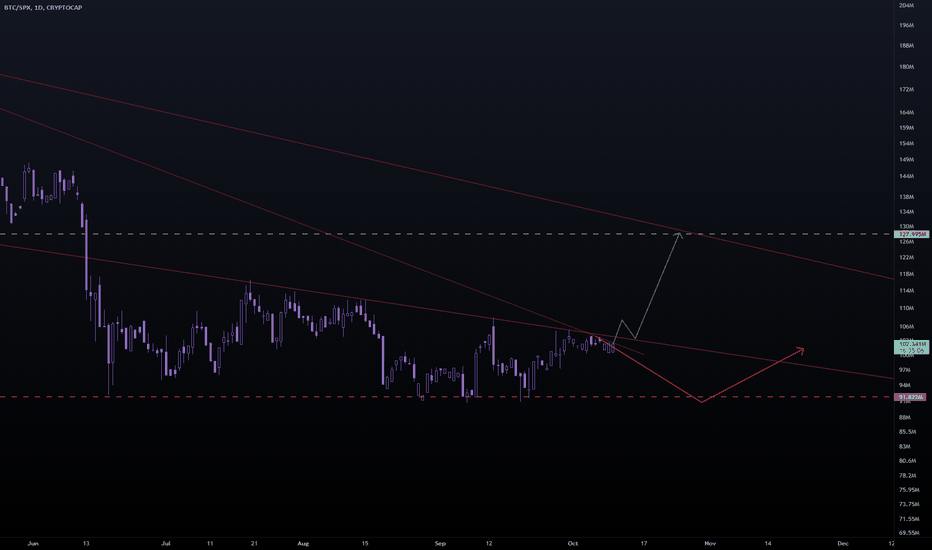
Task: Click the 106M price axis label
Action: click(906, 327)
